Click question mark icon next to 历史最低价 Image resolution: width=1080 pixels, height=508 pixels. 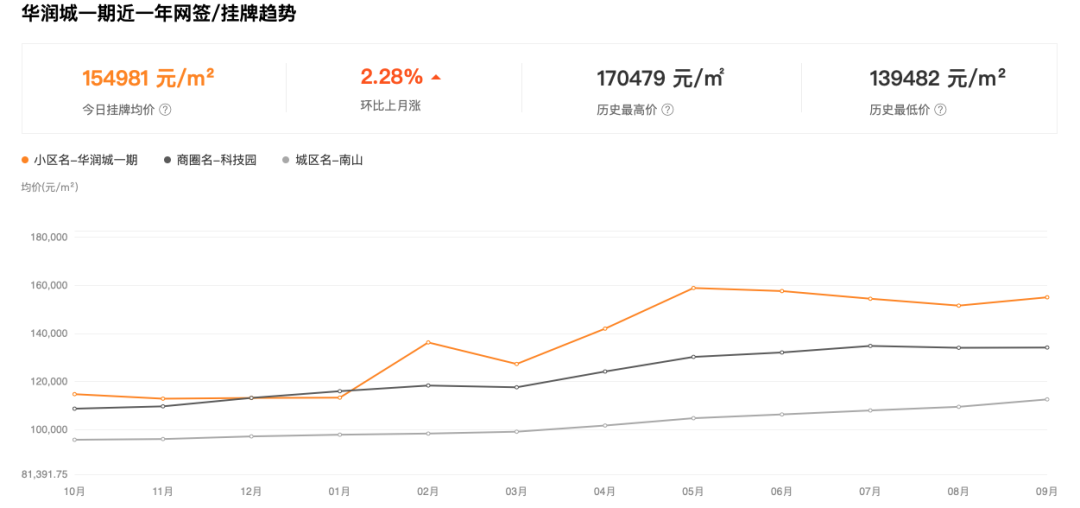pyautogui.click(x=941, y=110)
